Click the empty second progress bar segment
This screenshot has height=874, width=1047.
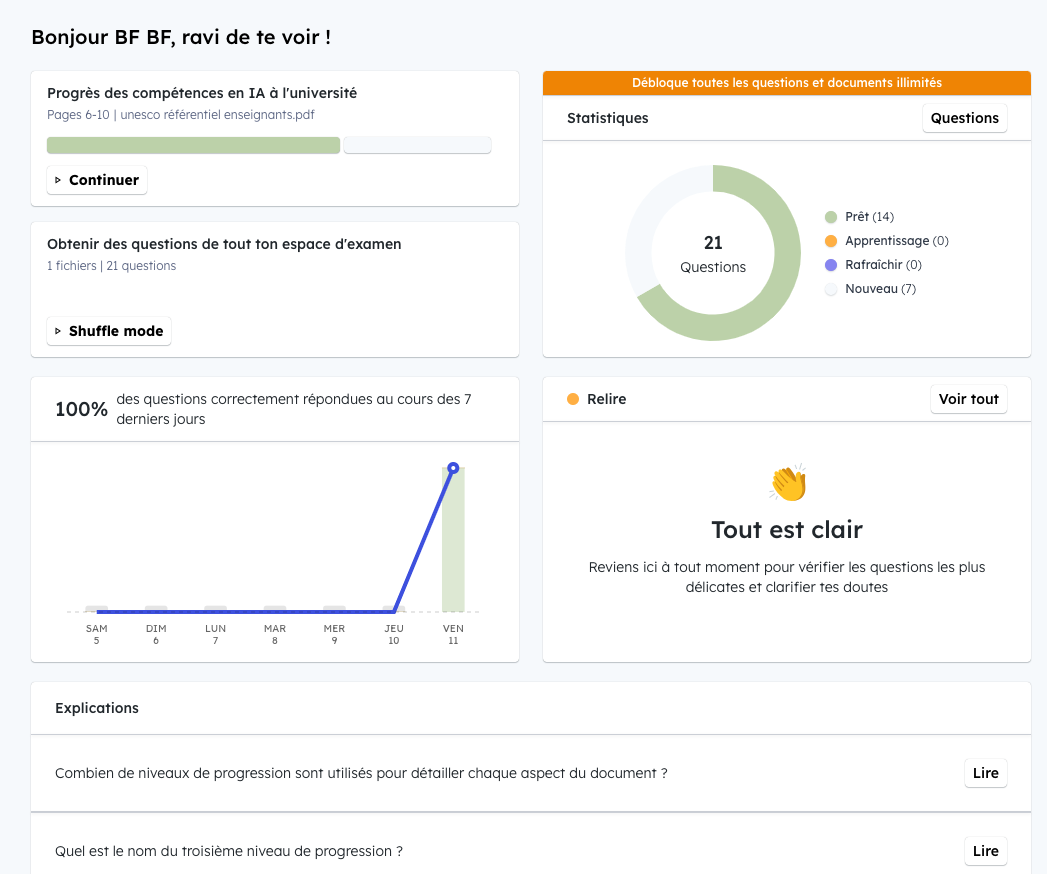(x=417, y=146)
